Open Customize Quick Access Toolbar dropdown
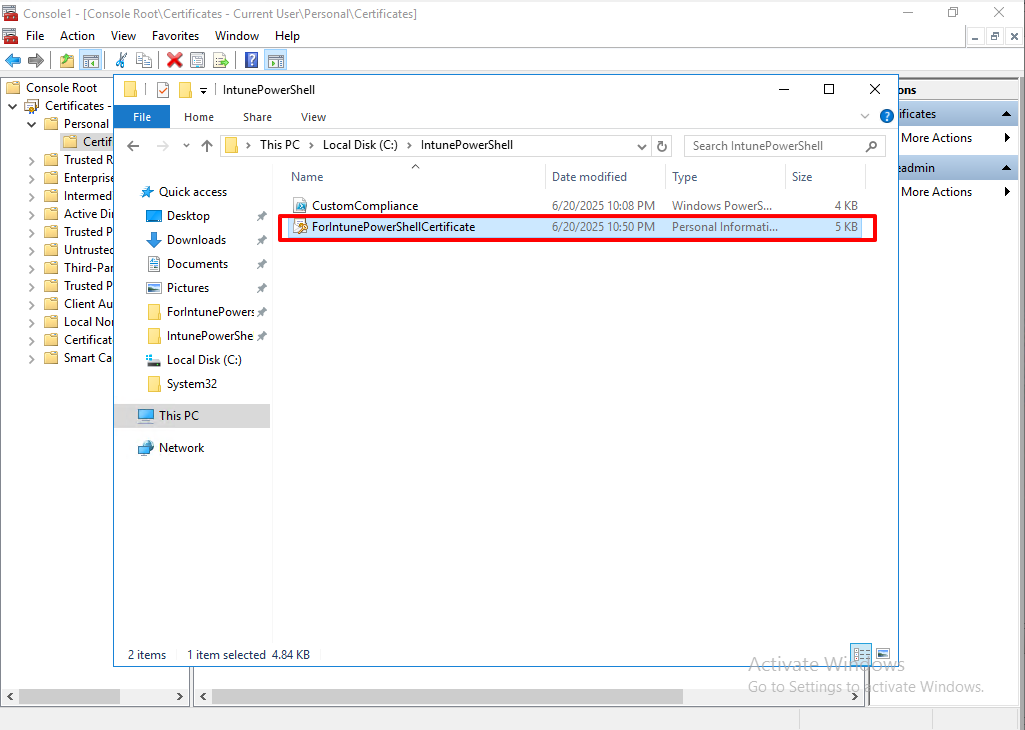 (x=203, y=90)
